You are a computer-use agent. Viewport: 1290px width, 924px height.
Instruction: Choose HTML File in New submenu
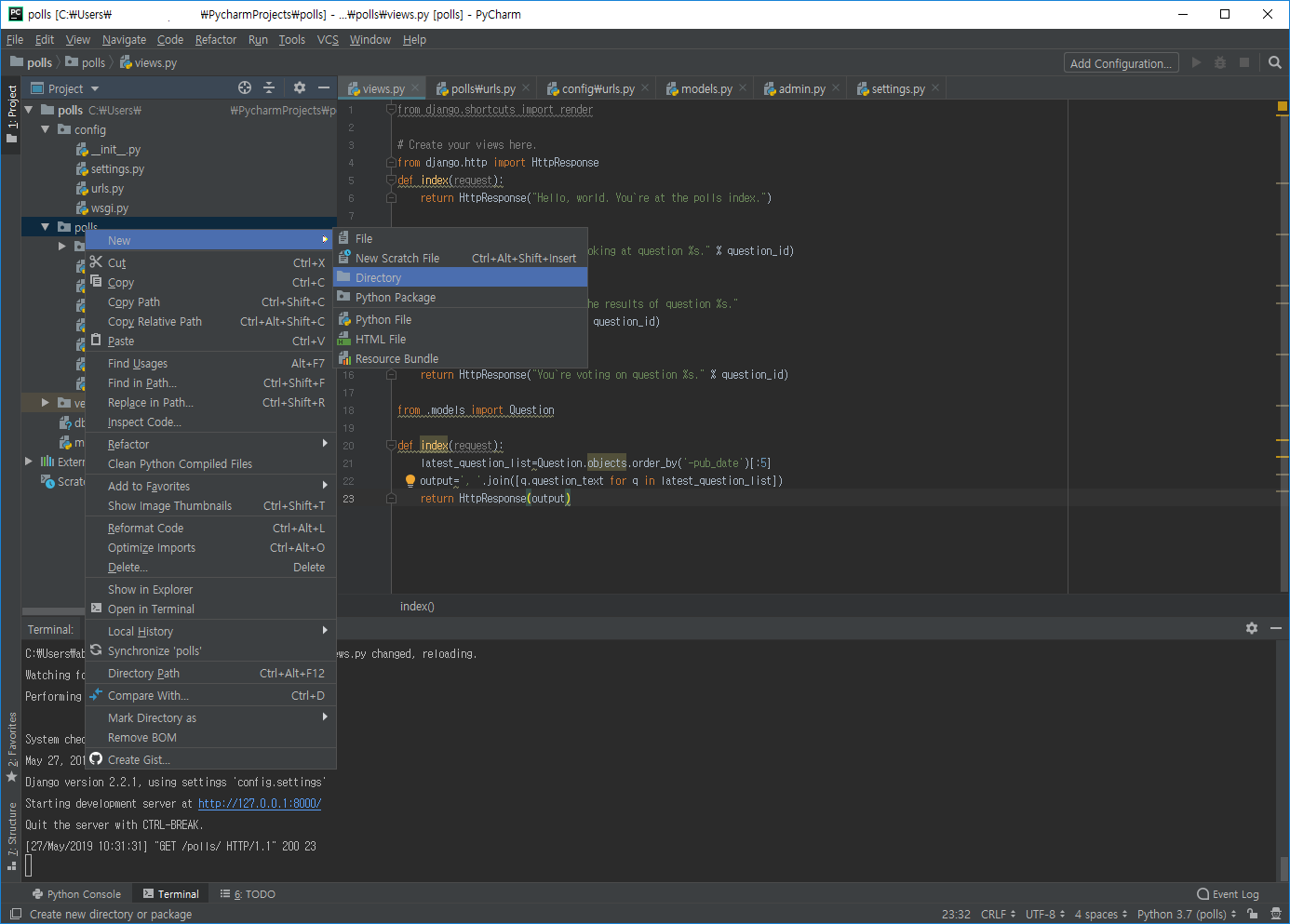pos(461,339)
